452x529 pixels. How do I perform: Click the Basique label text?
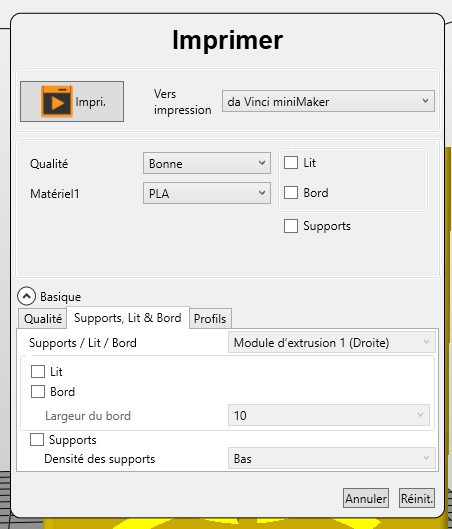tap(60, 297)
